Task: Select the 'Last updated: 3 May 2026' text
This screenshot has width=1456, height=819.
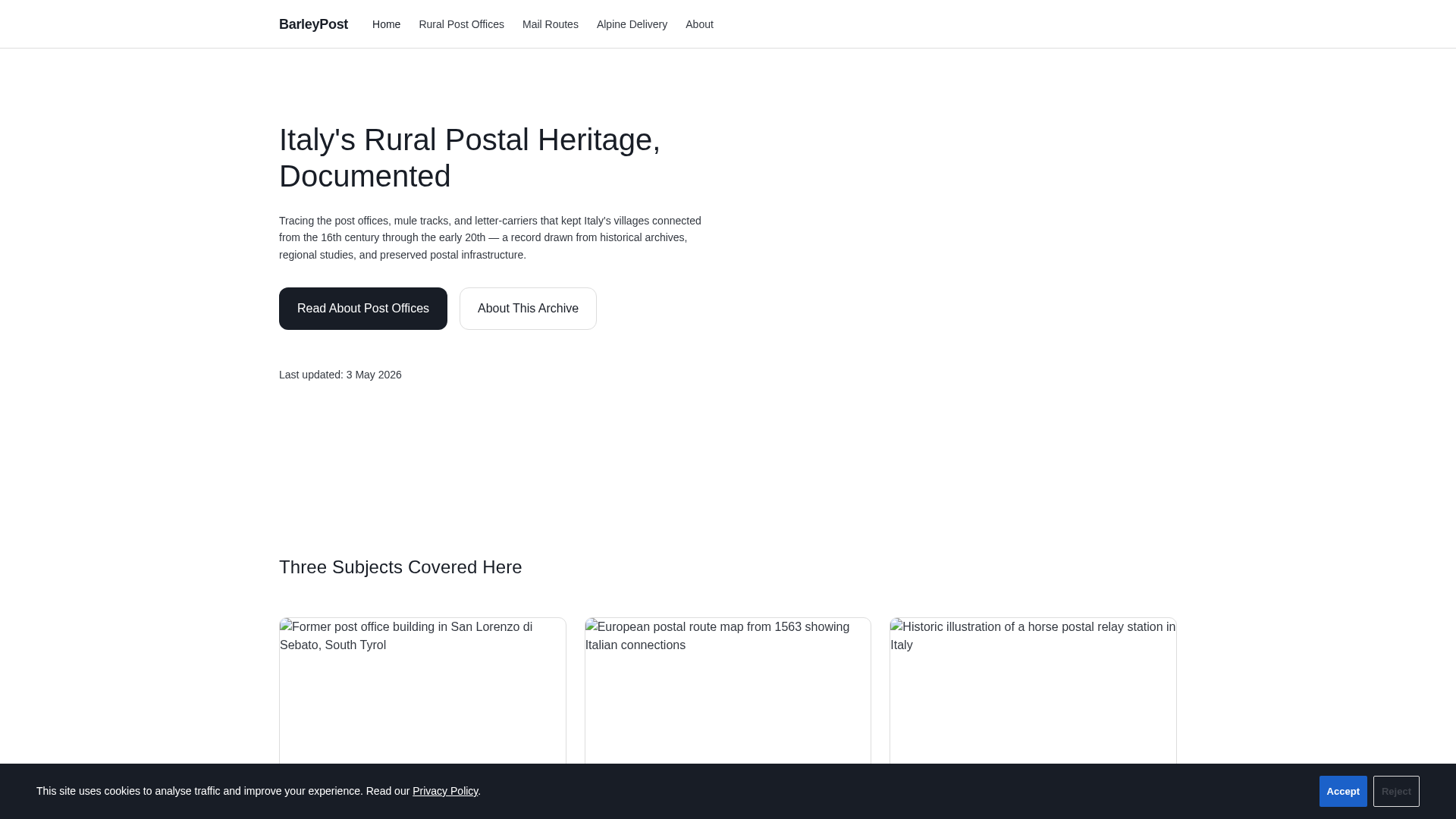Action: (340, 375)
